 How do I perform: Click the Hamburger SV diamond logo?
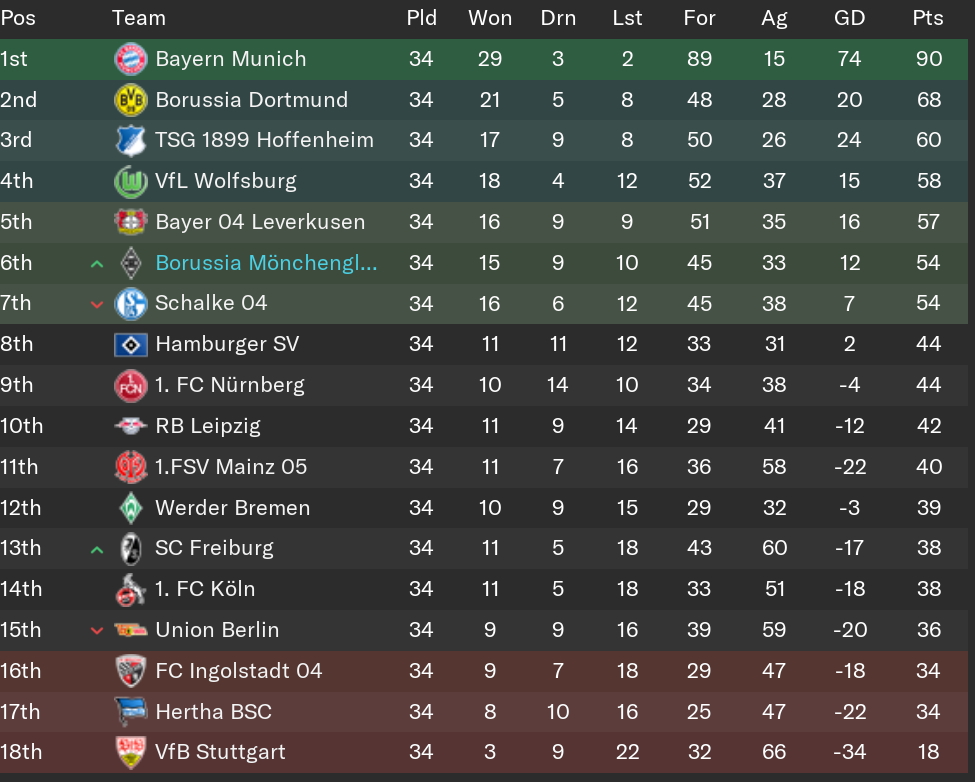coord(131,344)
